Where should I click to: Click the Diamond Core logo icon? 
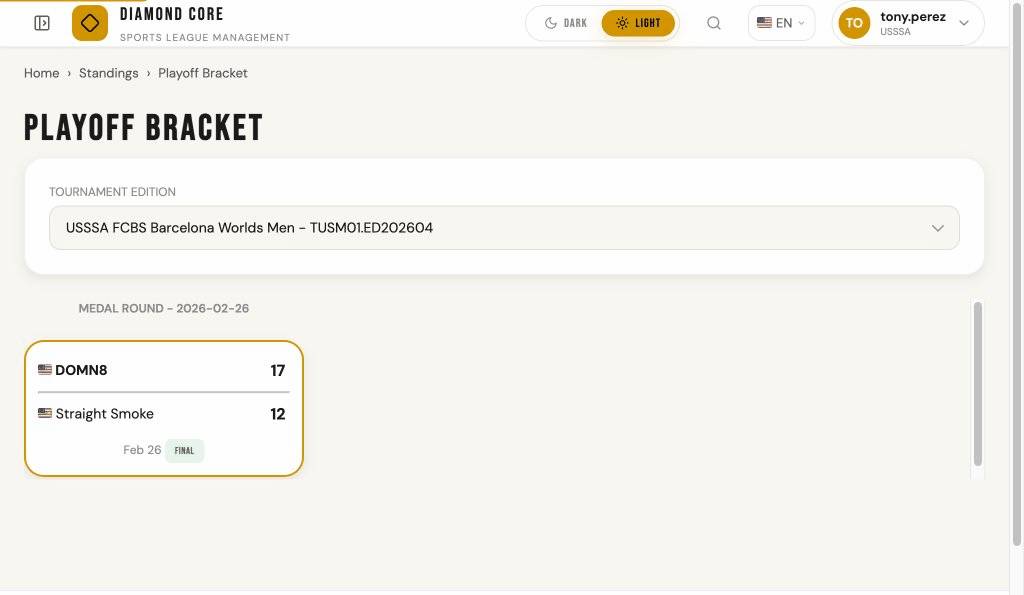[90, 23]
